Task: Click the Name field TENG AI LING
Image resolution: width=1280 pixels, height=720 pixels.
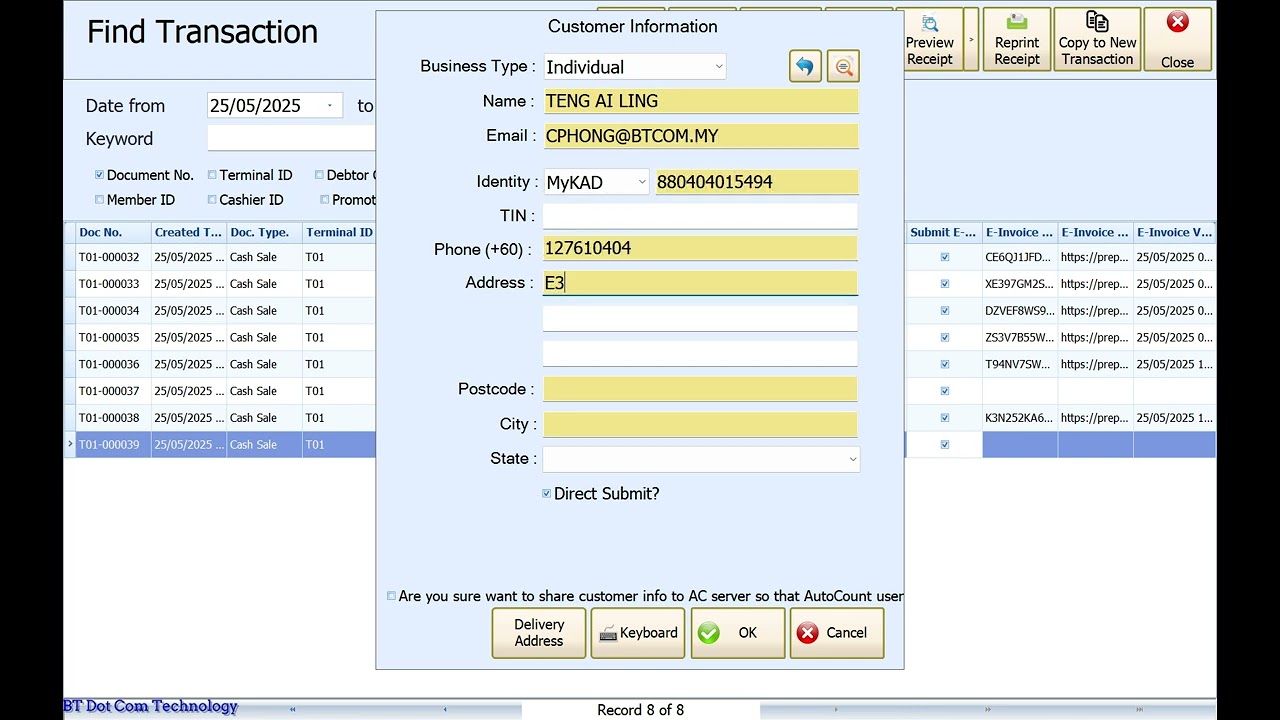Action: pyautogui.click(x=700, y=101)
